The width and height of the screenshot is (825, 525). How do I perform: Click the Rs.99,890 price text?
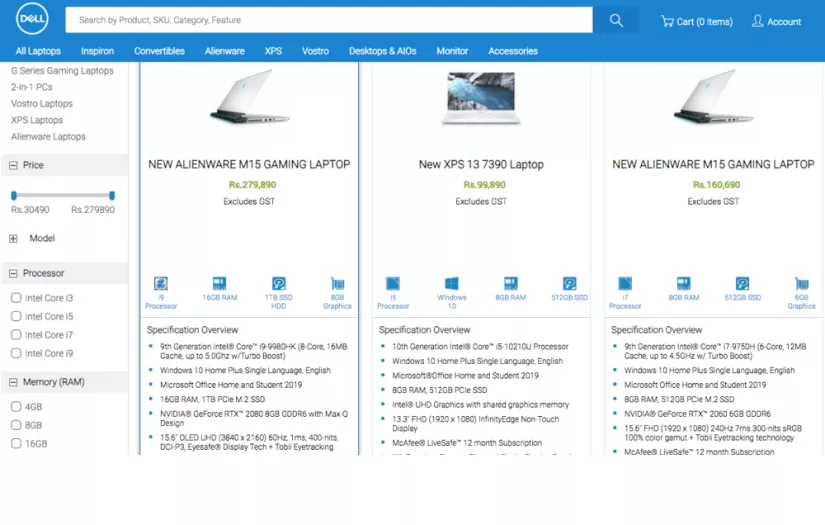point(484,185)
